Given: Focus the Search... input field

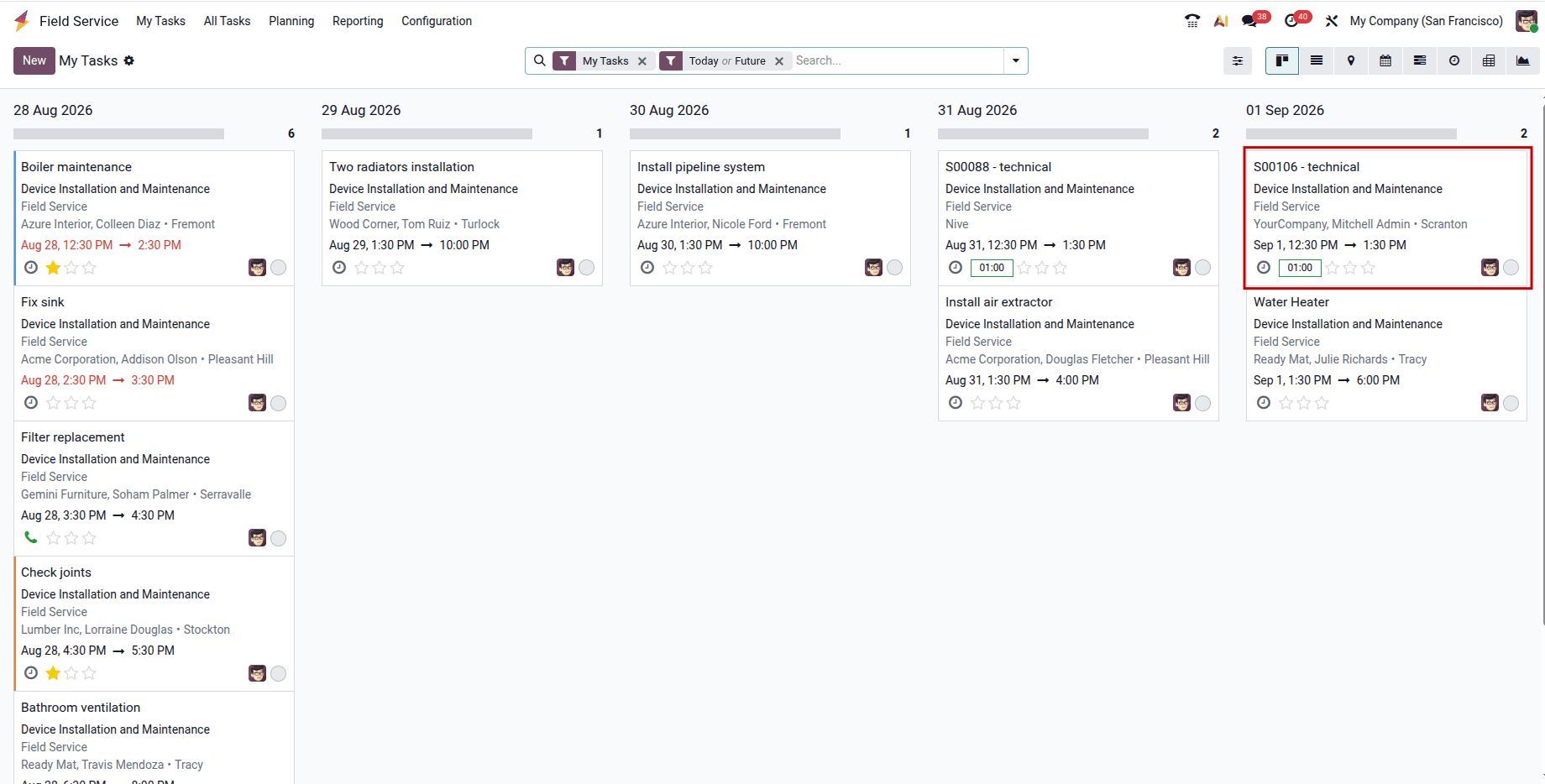Looking at the screenshot, I should [898, 60].
